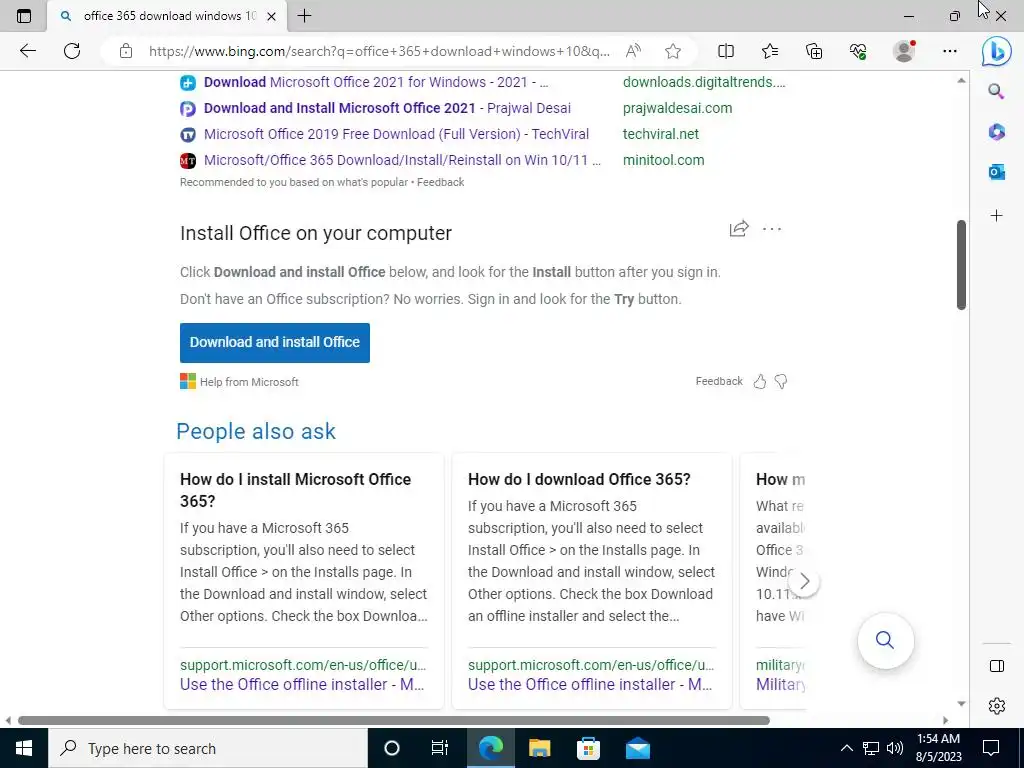The width and height of the screenshot is (1024, 768).
Task: Show hidden system tray icons
Action: [846, 748]
